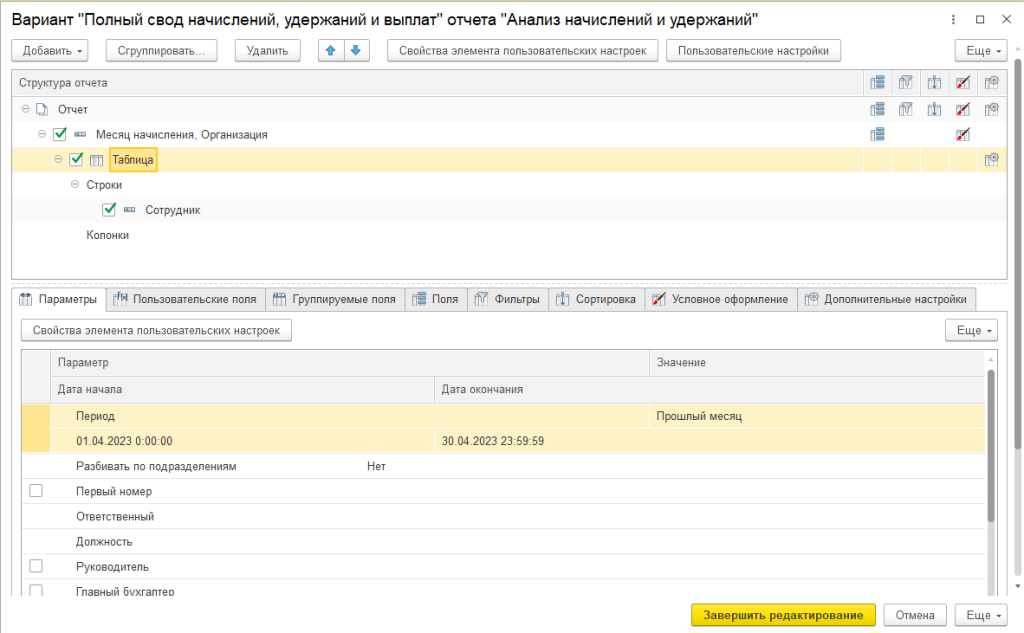Viewport: 1024px width, 633px height.
Task: Click the filter icon in Отчет row
Action: tap(906, 109)
